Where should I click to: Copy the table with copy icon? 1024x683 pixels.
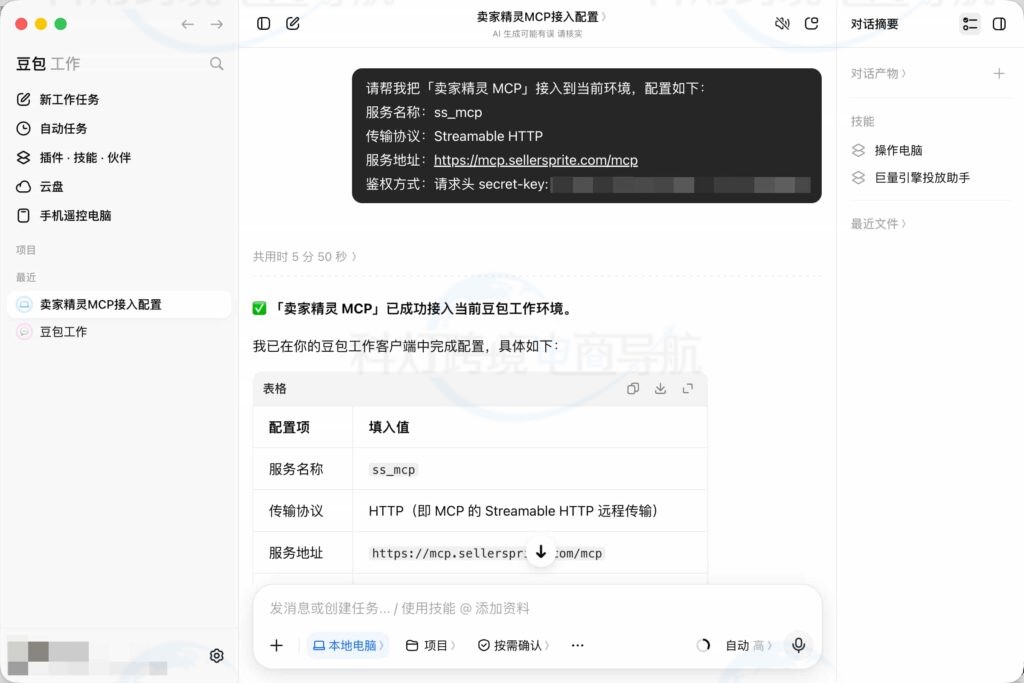(x=633, y=389)
